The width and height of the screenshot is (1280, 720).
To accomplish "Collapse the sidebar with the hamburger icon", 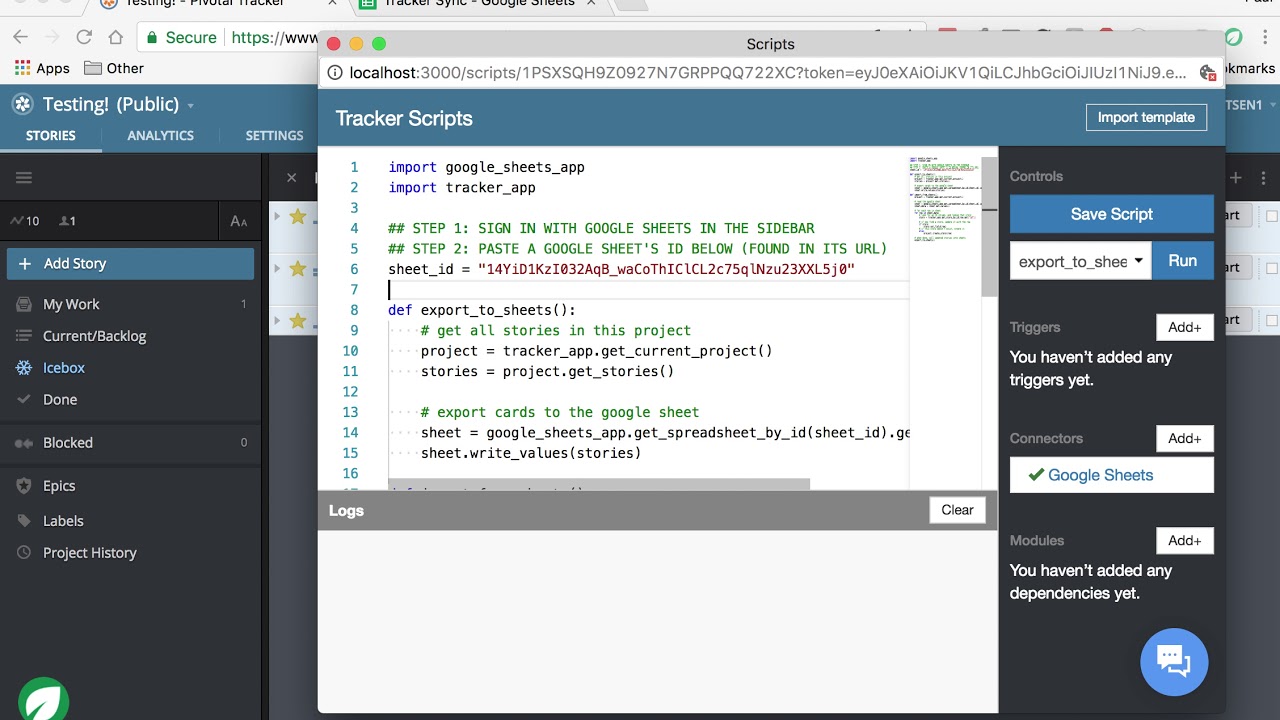I will (x=22, y=178).
